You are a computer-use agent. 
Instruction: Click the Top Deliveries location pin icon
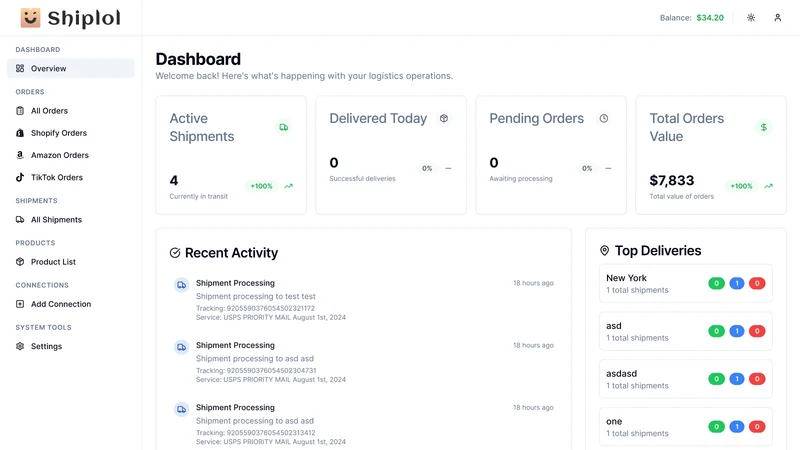(605, 251)
